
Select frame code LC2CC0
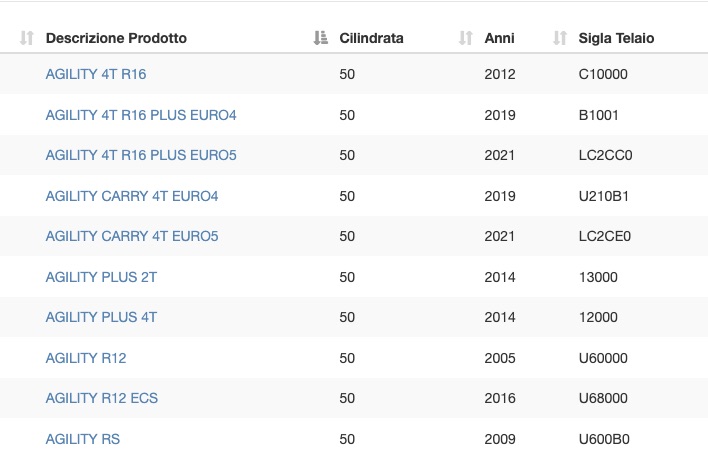605,155
